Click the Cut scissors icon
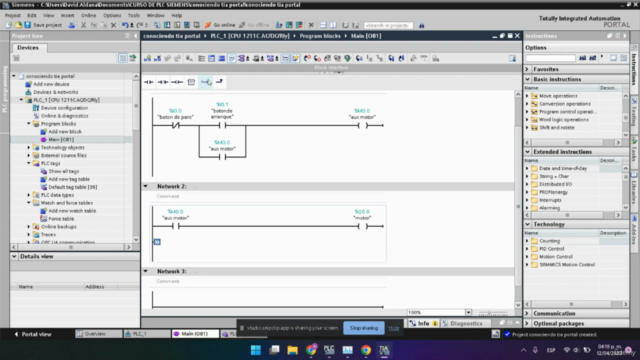Image resolution: width=640 pixels, height=360 pixels. click(83, 25)
